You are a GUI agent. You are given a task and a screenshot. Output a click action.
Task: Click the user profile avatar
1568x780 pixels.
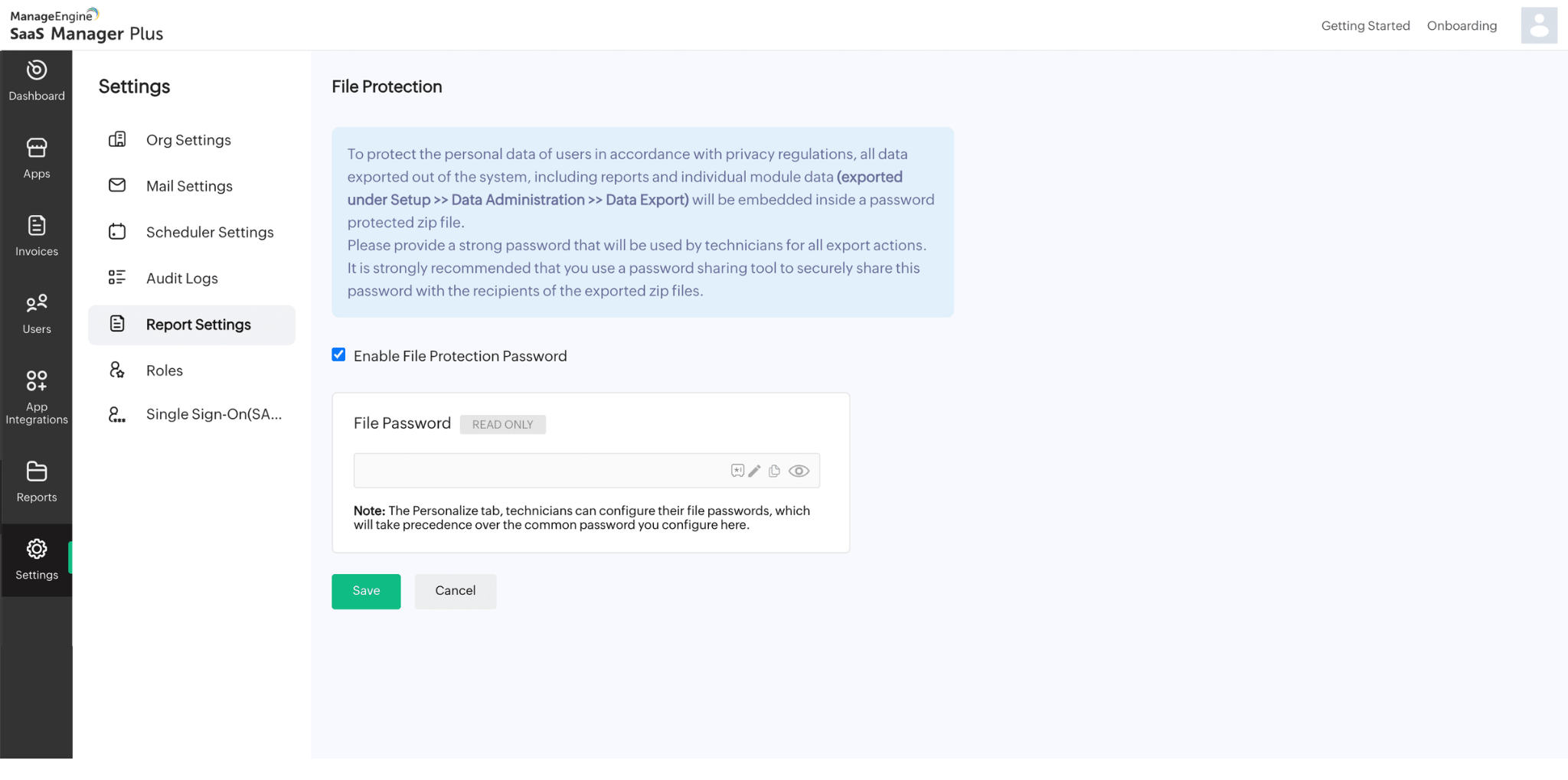(1538, 25)
